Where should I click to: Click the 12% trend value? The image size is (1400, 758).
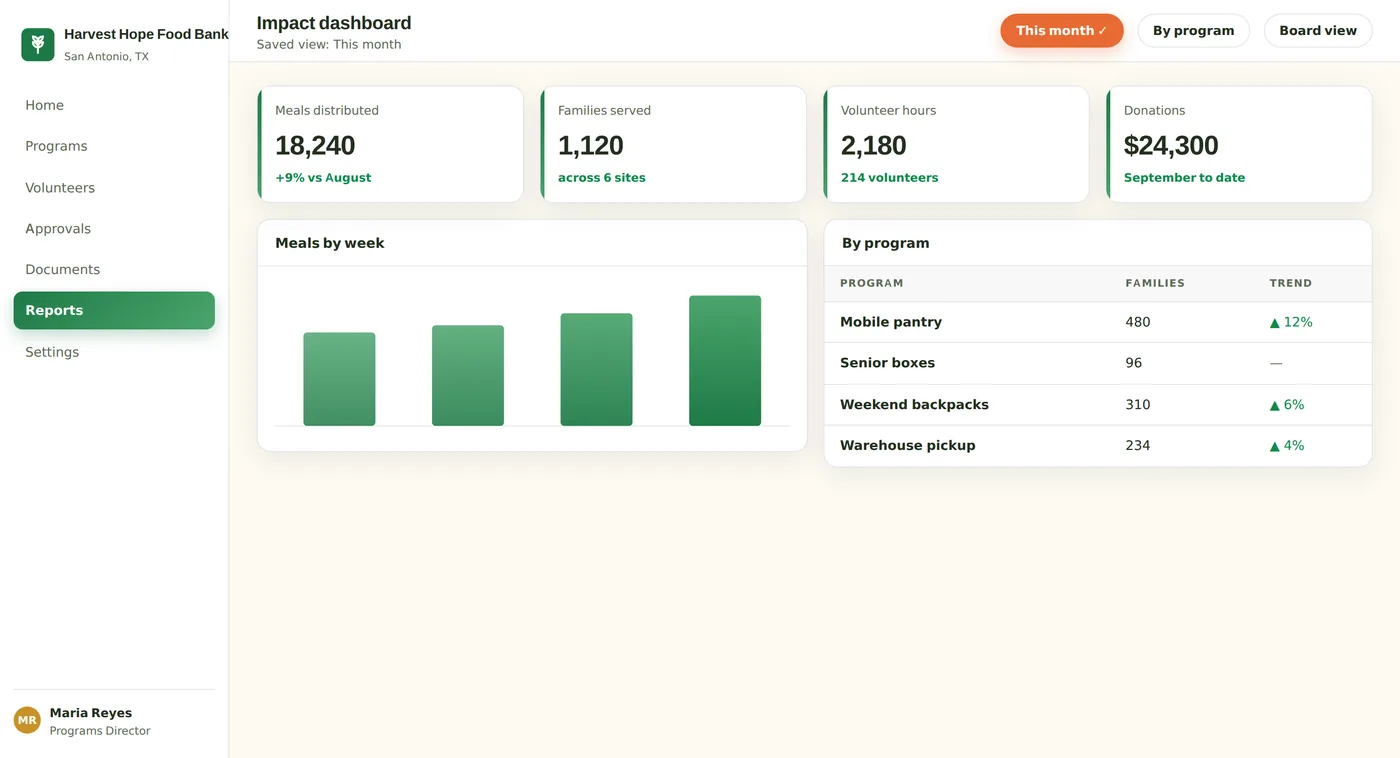[1291, 322]
